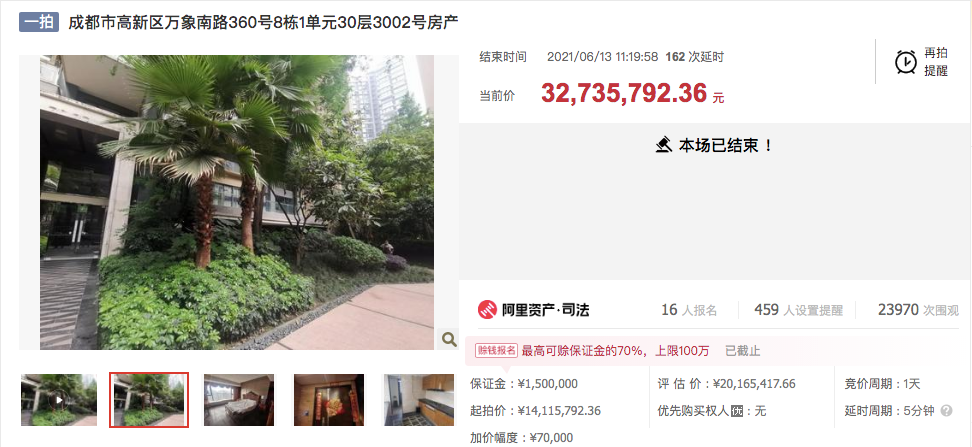Click the 阿里资产·司法 logo
This screenshot has width=972, height=447.
click(x=532, y=310)
